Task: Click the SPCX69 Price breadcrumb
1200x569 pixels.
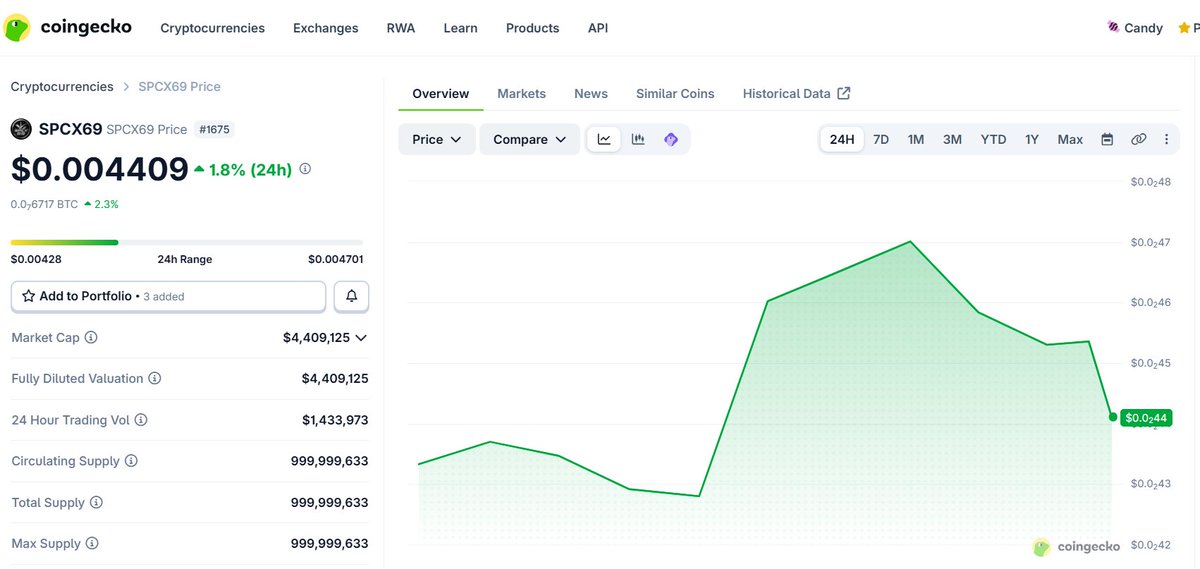Action: [x=179, y=87]
